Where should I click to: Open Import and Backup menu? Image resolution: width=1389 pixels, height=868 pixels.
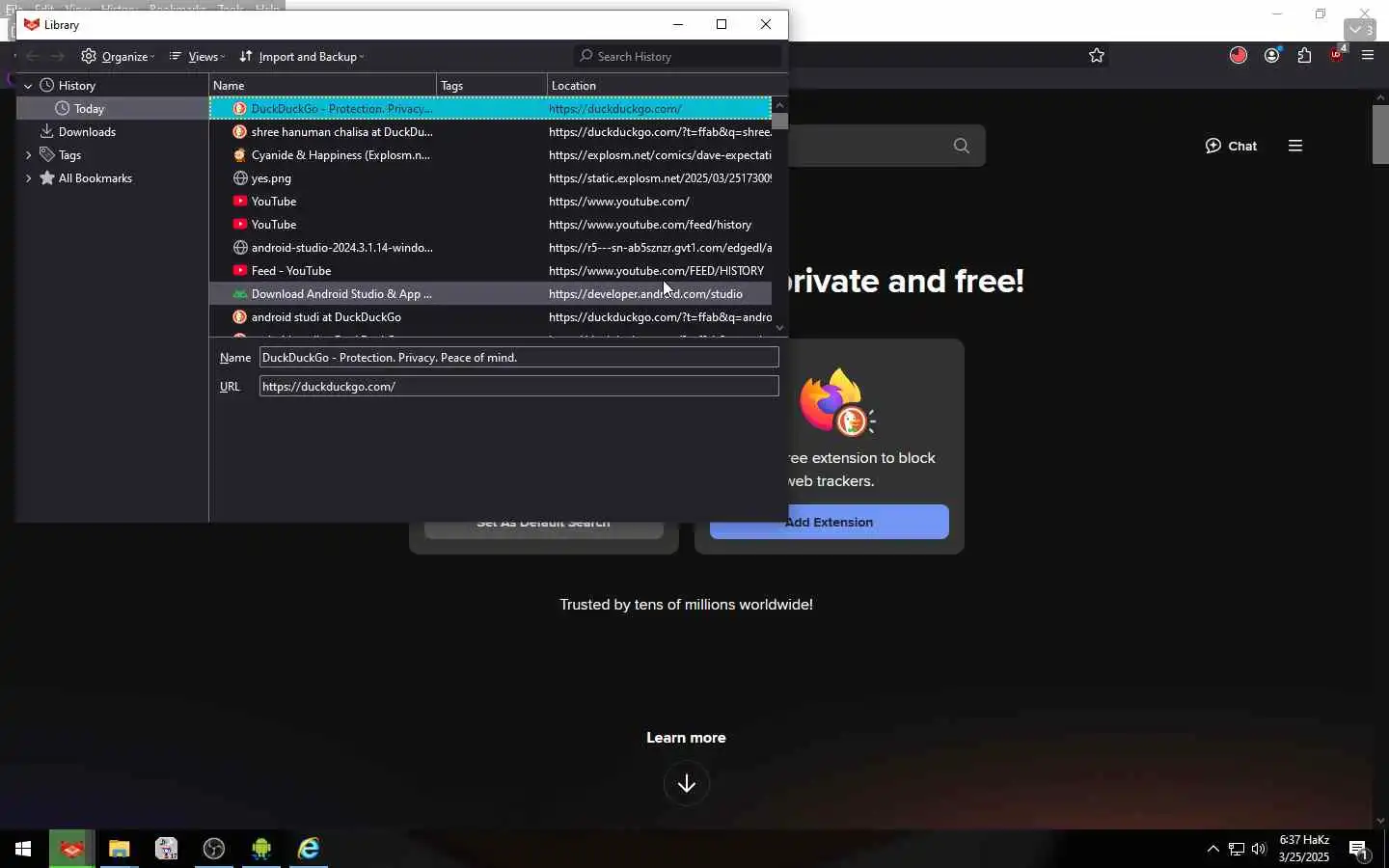tap(302, 56)
